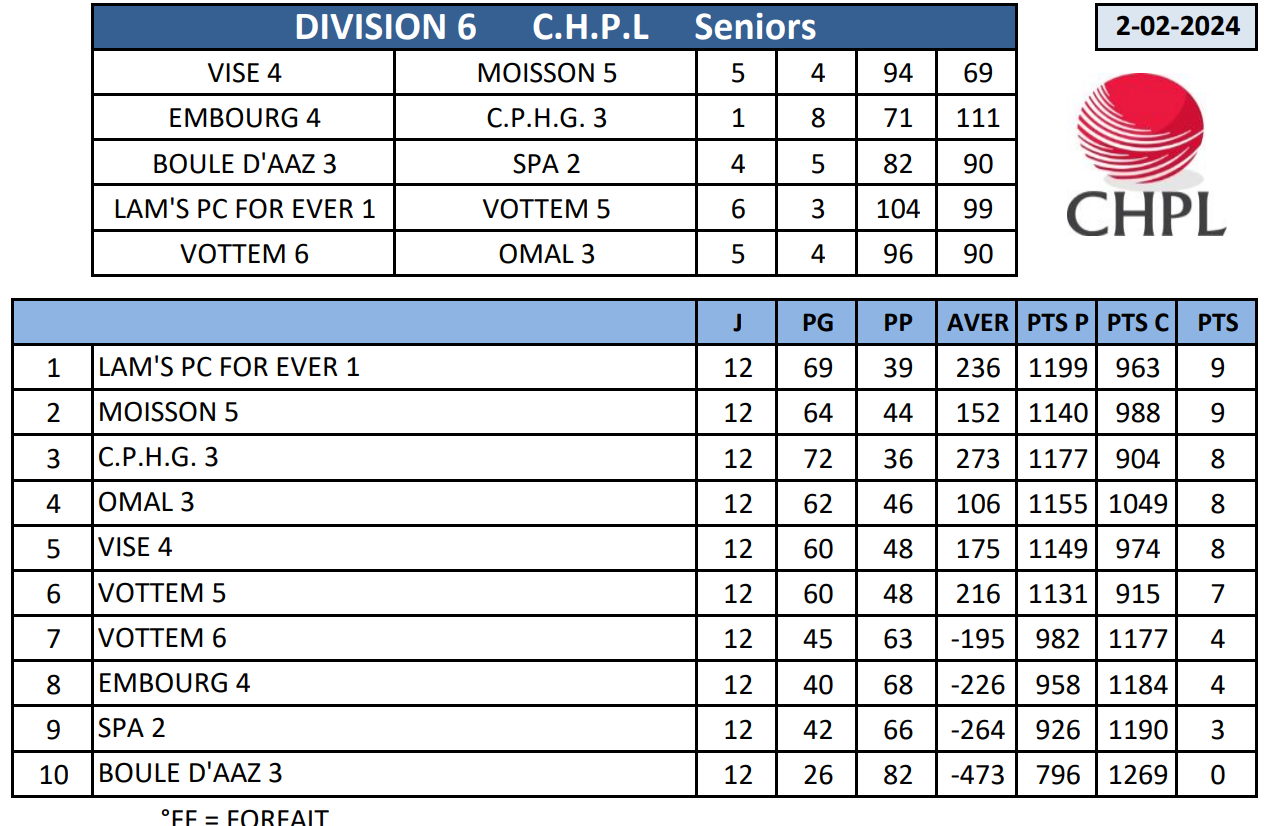
Task: Click the PP column header
Action: 897,322
